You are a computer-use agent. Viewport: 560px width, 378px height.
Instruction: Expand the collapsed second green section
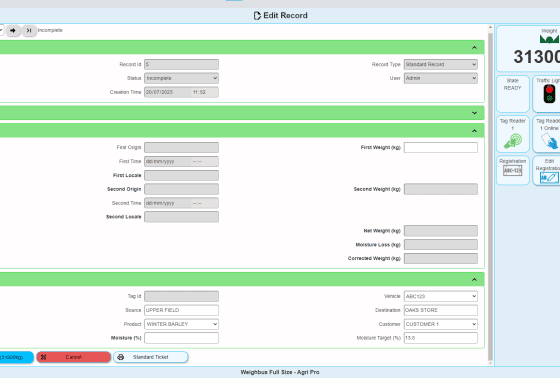click(x=474, y=113)
